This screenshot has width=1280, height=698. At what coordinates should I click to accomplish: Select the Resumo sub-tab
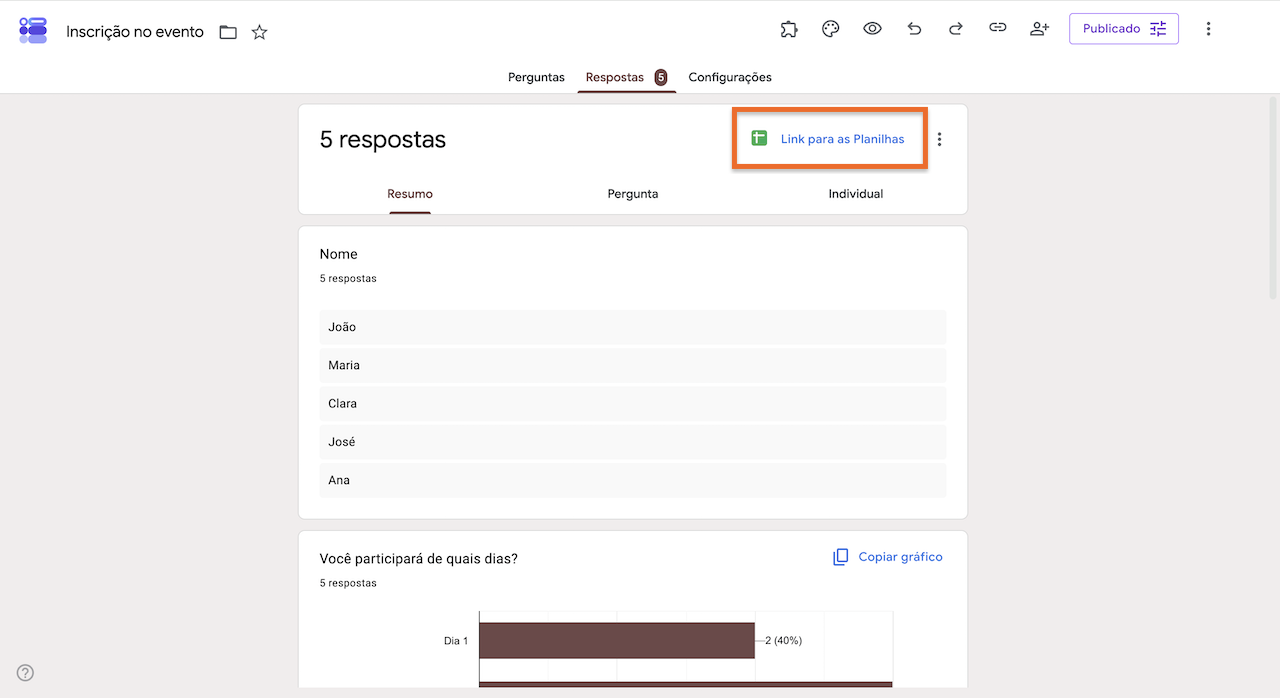[410, 194]
